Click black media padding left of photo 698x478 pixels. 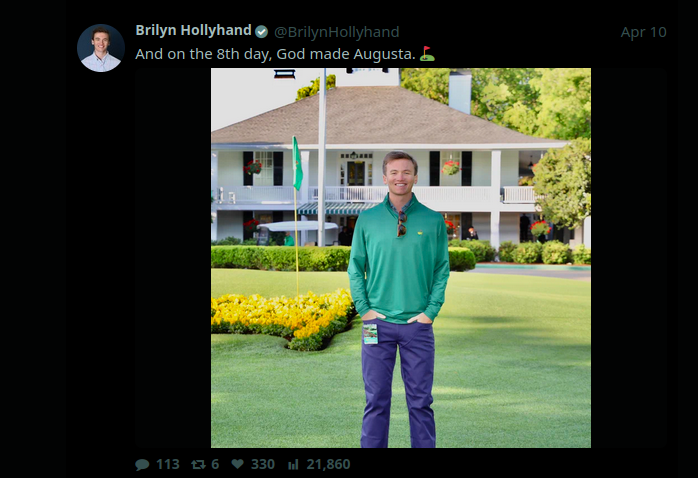tap(173, 258)
